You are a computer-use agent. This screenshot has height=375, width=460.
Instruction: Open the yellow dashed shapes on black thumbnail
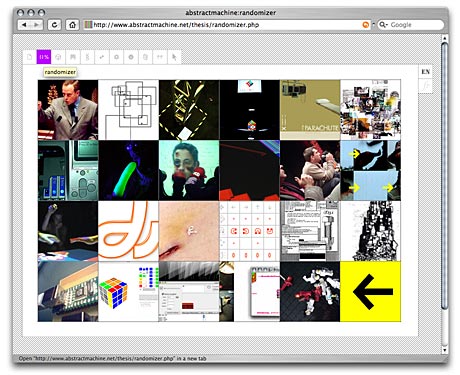pos(189,110)
